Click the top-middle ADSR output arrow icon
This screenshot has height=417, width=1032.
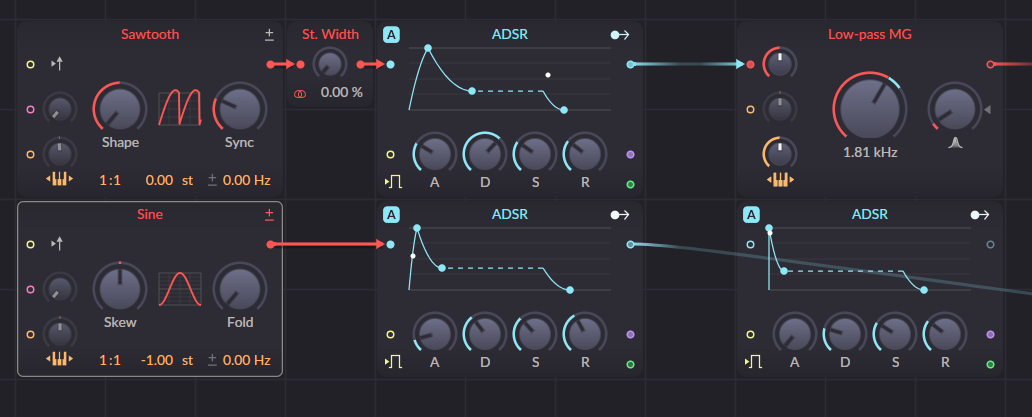620,35
